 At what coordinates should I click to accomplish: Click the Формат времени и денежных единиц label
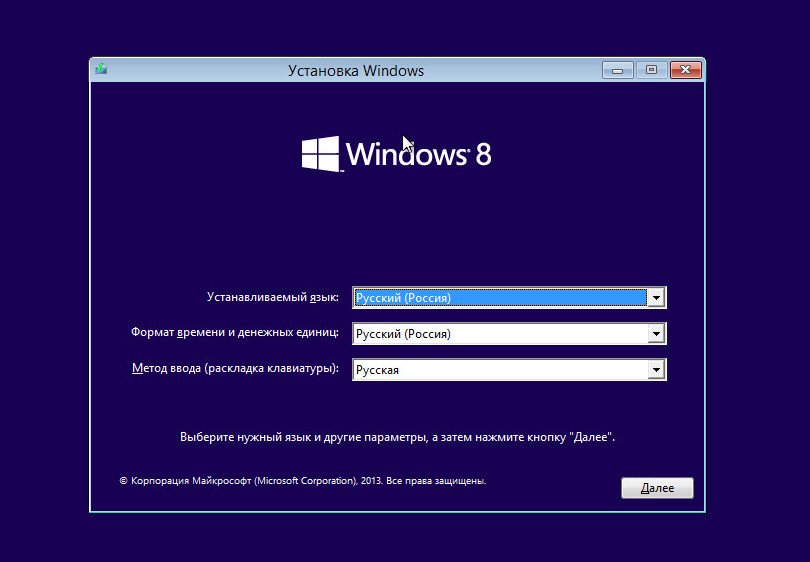click(x=235, y=332)
